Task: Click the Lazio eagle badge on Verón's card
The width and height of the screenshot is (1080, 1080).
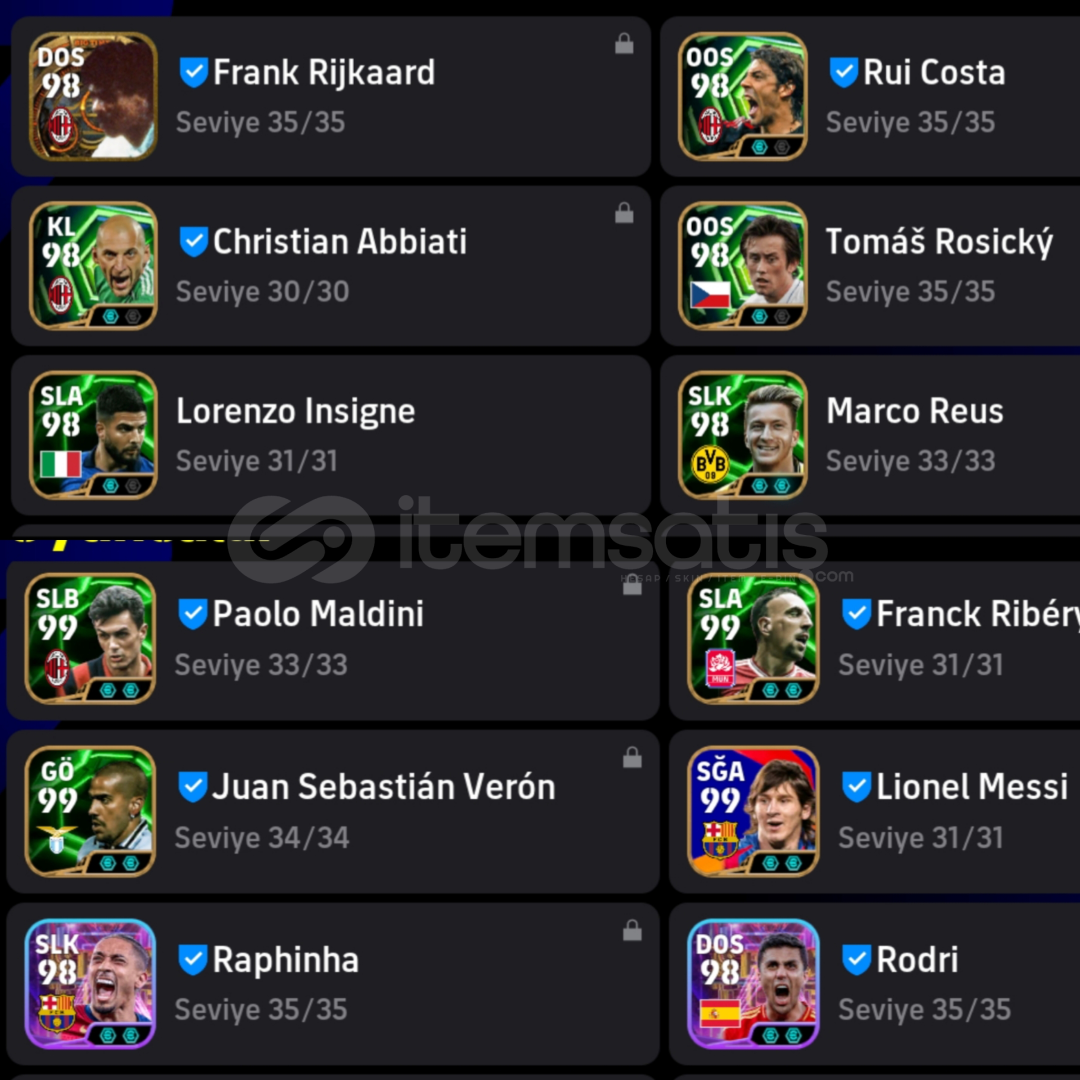Action: pyautogui.click(x=56, y=839)
